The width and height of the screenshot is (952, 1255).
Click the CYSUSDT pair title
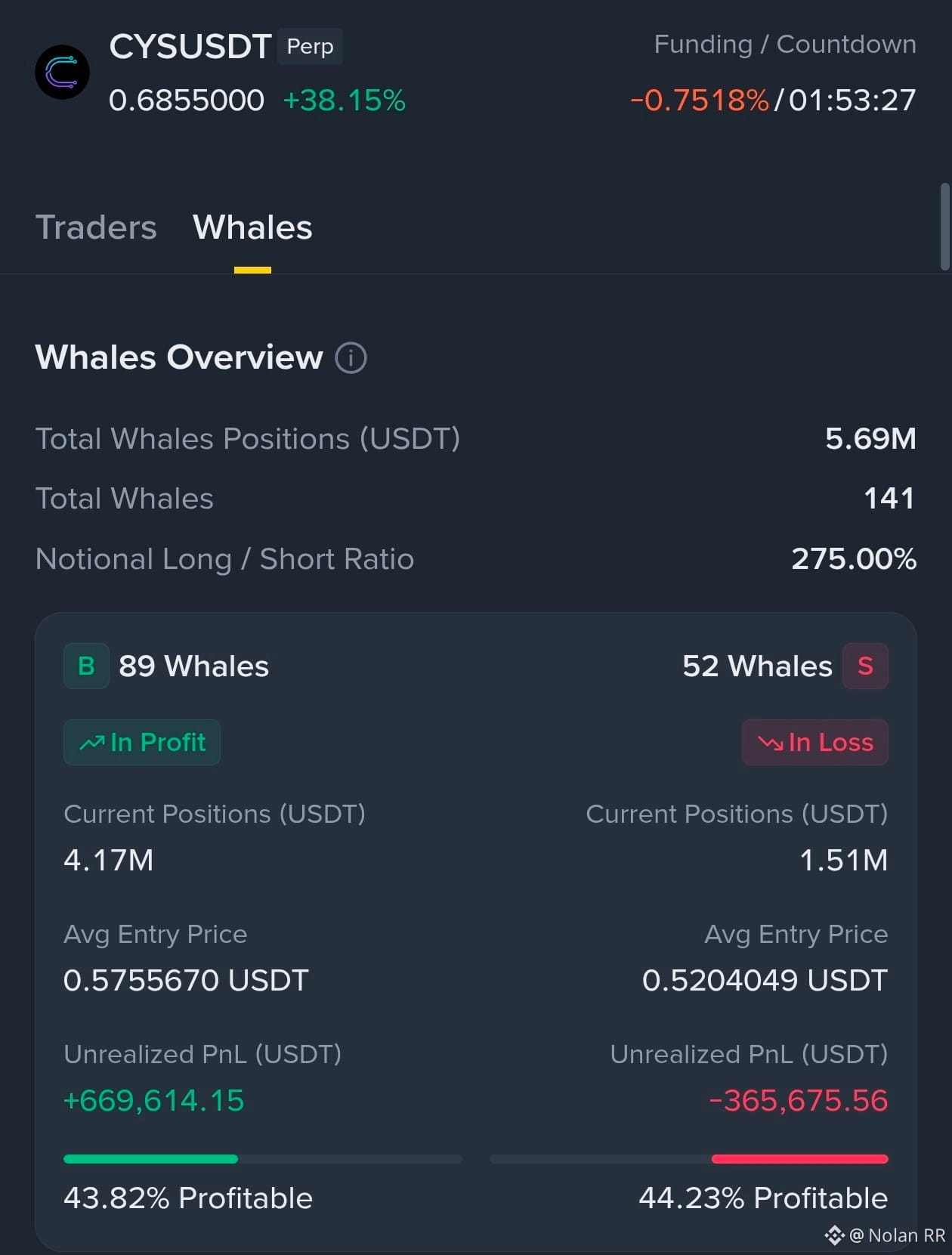pyautogui.click(x=190, y=47)
